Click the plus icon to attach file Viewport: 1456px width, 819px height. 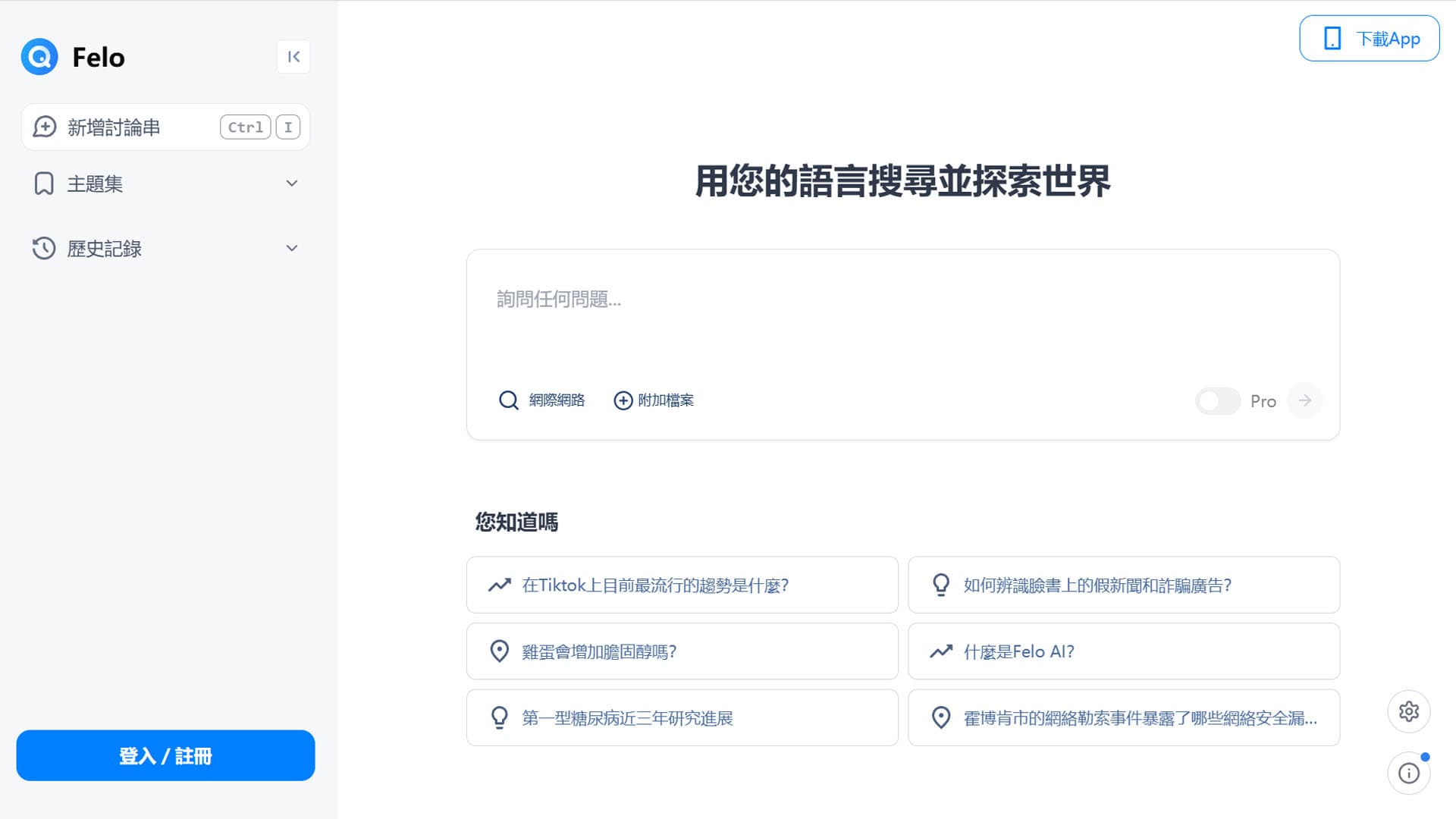pyautogui.click(x=623, y=400)
